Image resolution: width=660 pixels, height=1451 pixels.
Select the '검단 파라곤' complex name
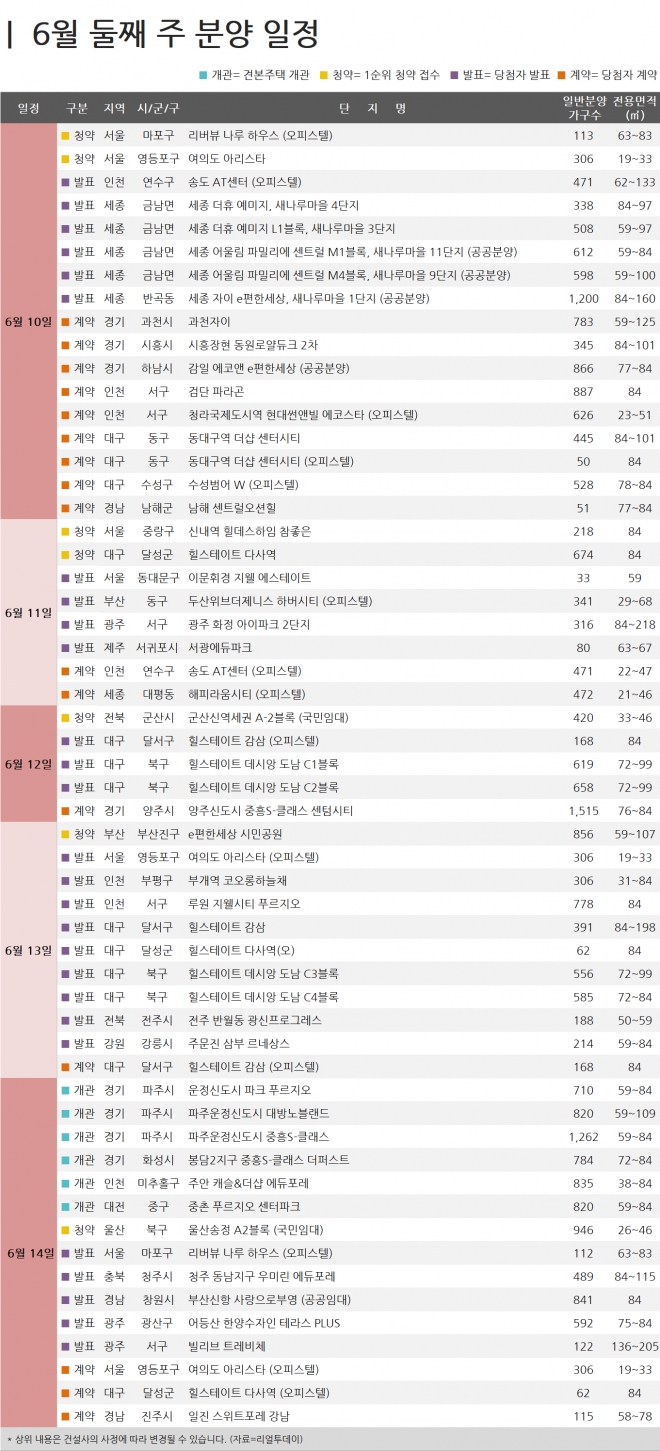click(217, 391)
